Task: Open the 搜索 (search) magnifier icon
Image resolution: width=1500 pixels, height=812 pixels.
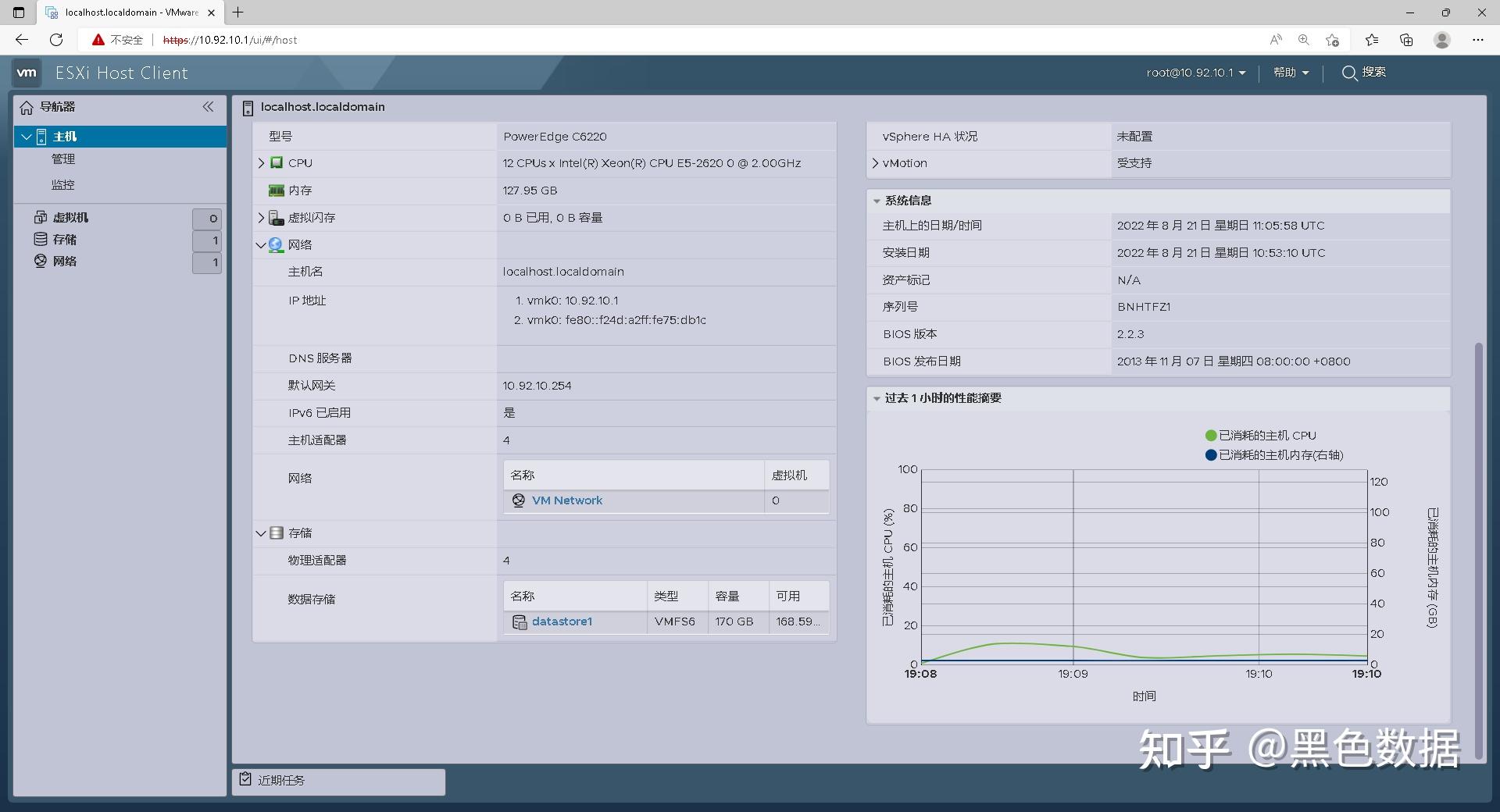Action: [x=1348, y=73]
